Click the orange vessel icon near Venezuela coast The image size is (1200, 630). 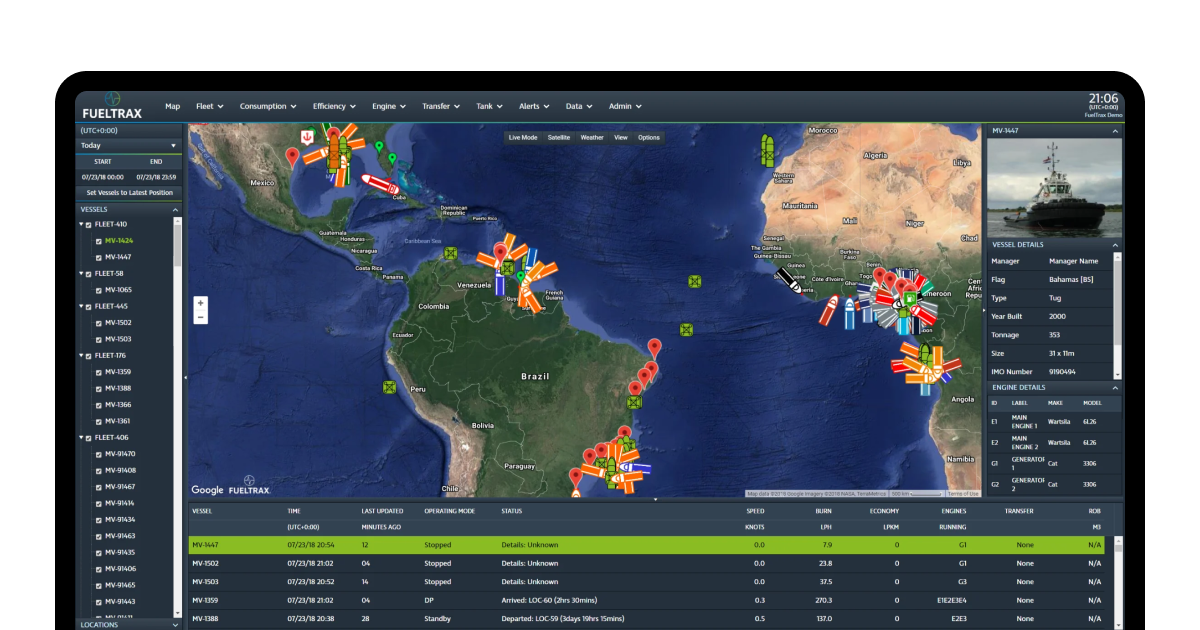(488, 259)
